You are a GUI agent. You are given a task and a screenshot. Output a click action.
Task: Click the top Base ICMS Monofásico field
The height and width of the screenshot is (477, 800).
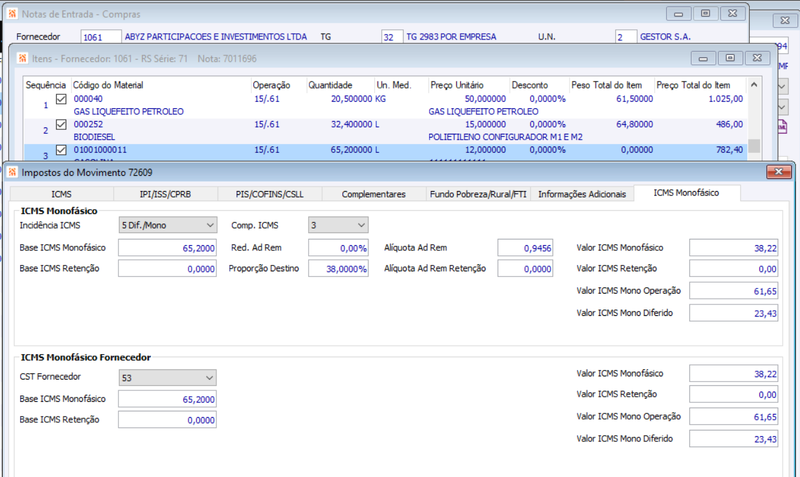point(167,248)
